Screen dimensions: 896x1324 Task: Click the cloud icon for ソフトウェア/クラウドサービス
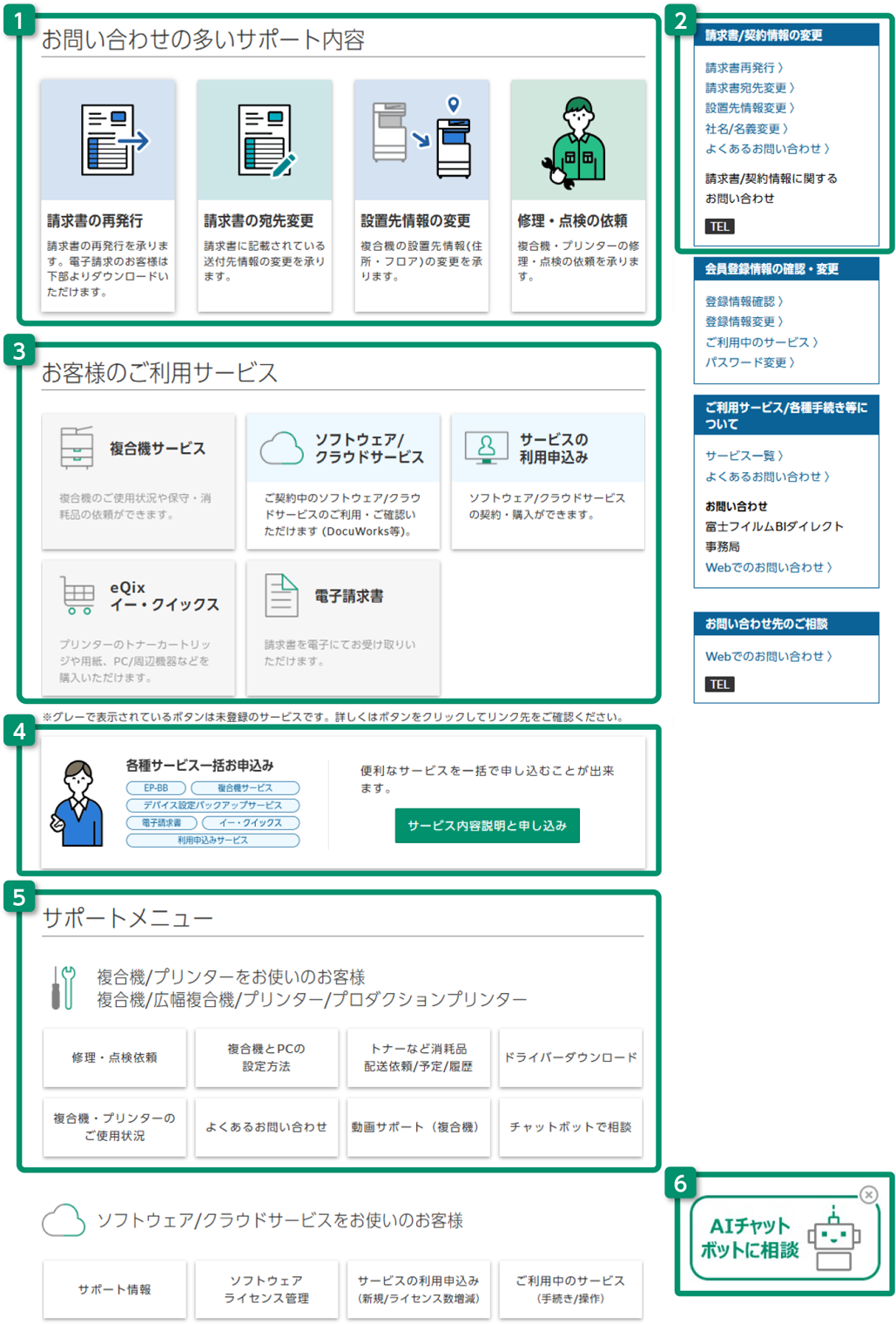coord(281,448)
